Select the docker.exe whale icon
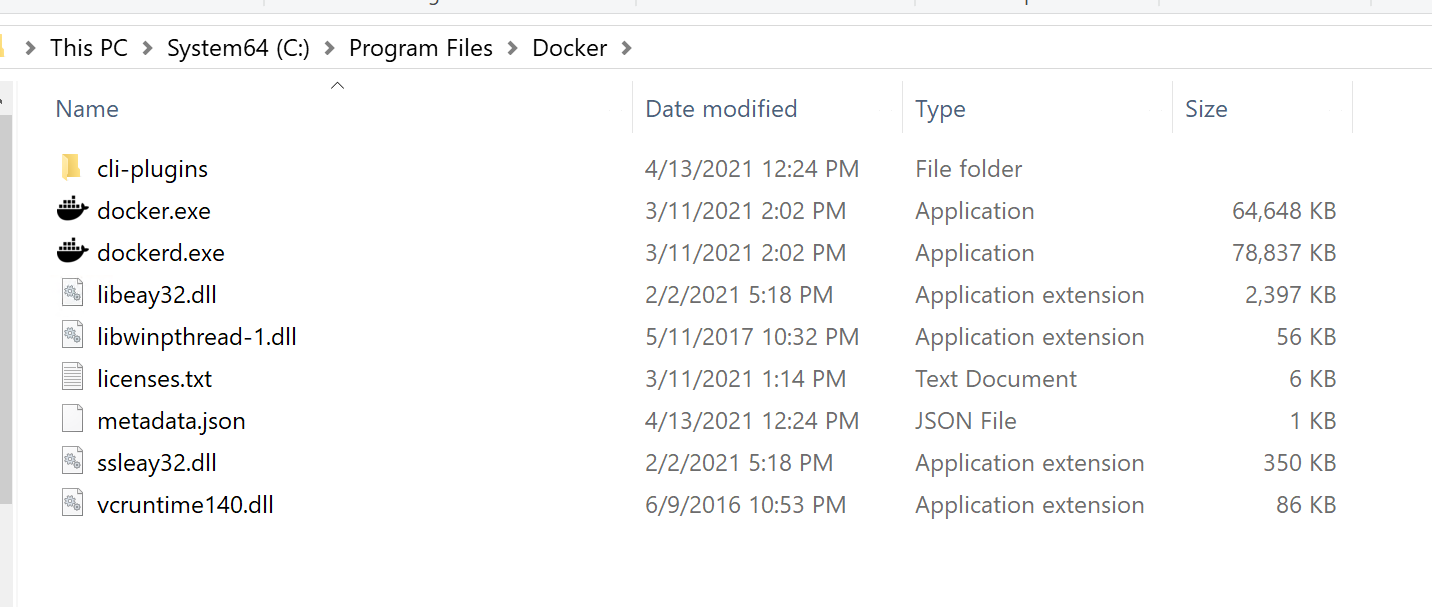Screen dimensions: 1432x607 tap(71, 210)
